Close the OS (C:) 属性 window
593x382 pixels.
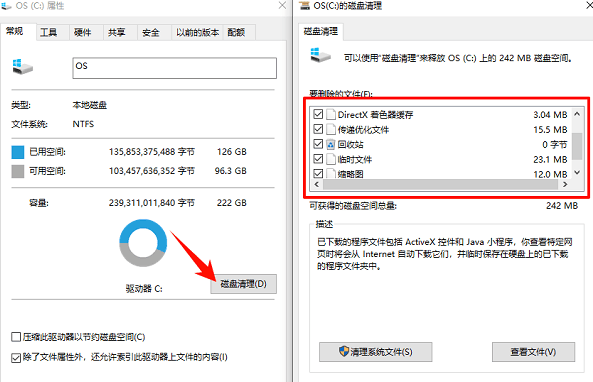[282, 6]
